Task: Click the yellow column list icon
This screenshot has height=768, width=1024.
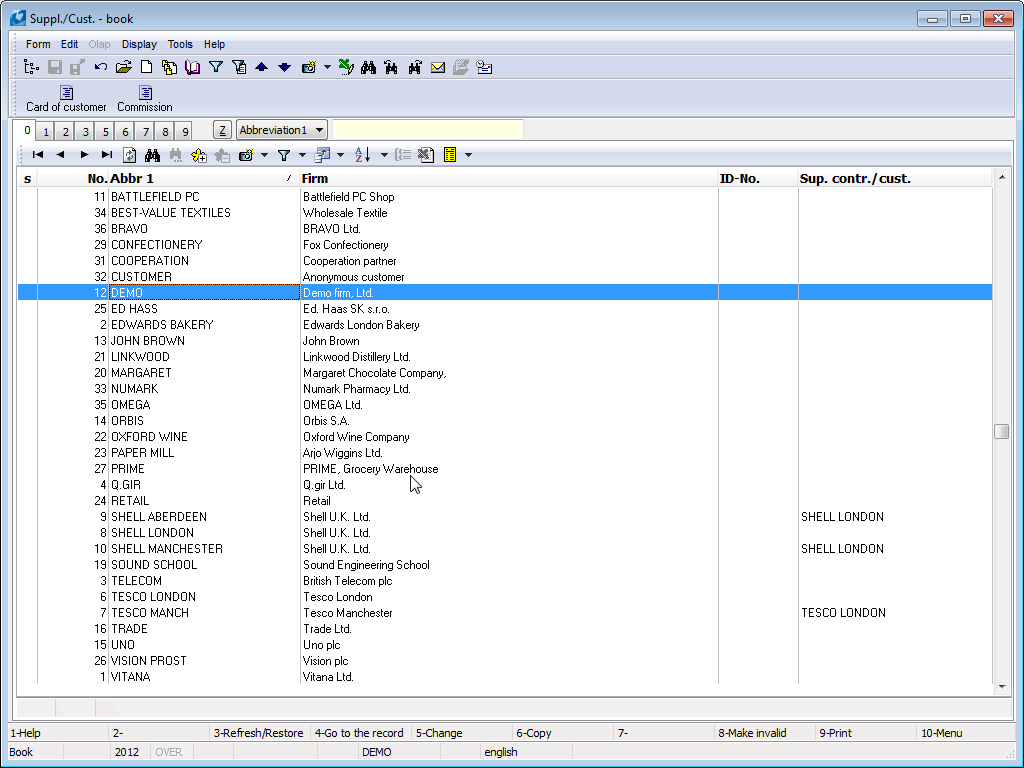Action: click(450, 155)
